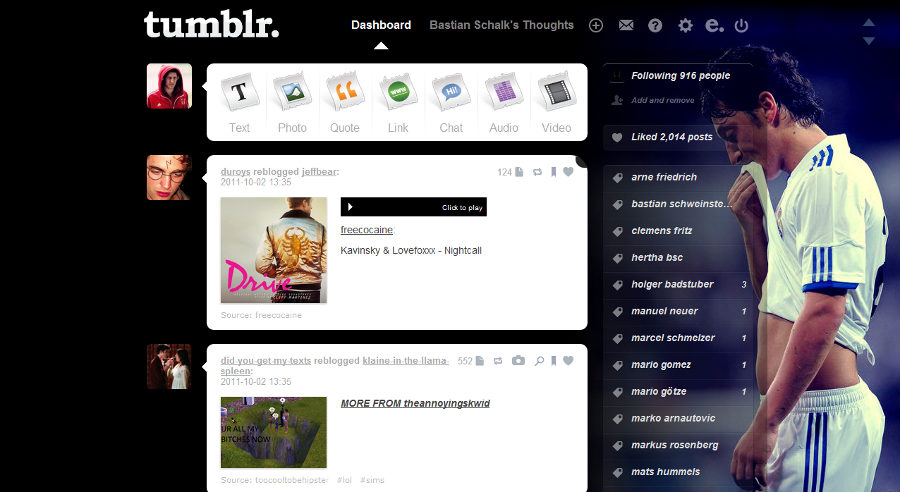Open the #lol tag

pyautogui.click(x=344, y=480)
